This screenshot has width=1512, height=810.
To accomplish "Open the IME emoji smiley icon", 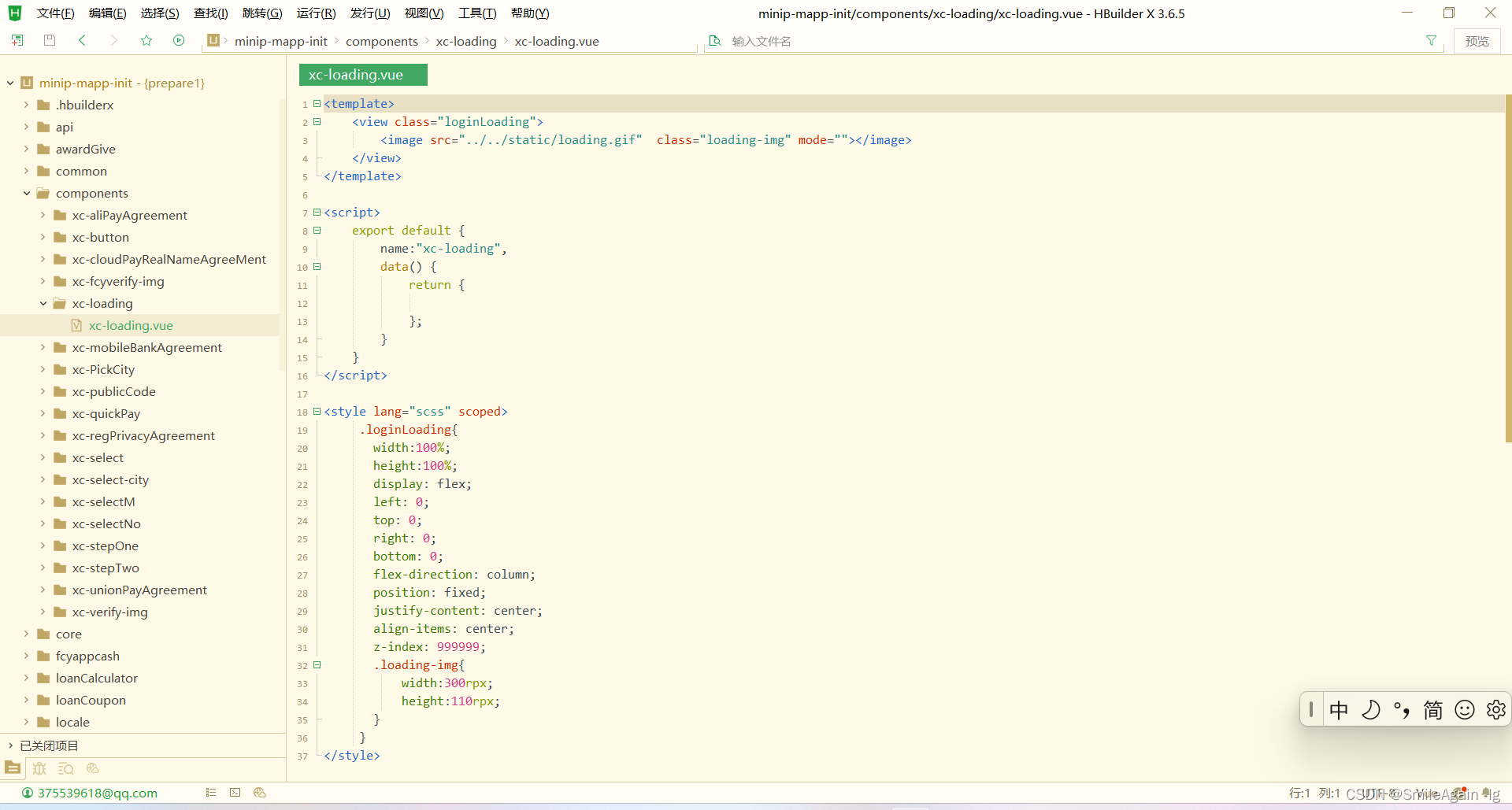I will coord(1465,710).
